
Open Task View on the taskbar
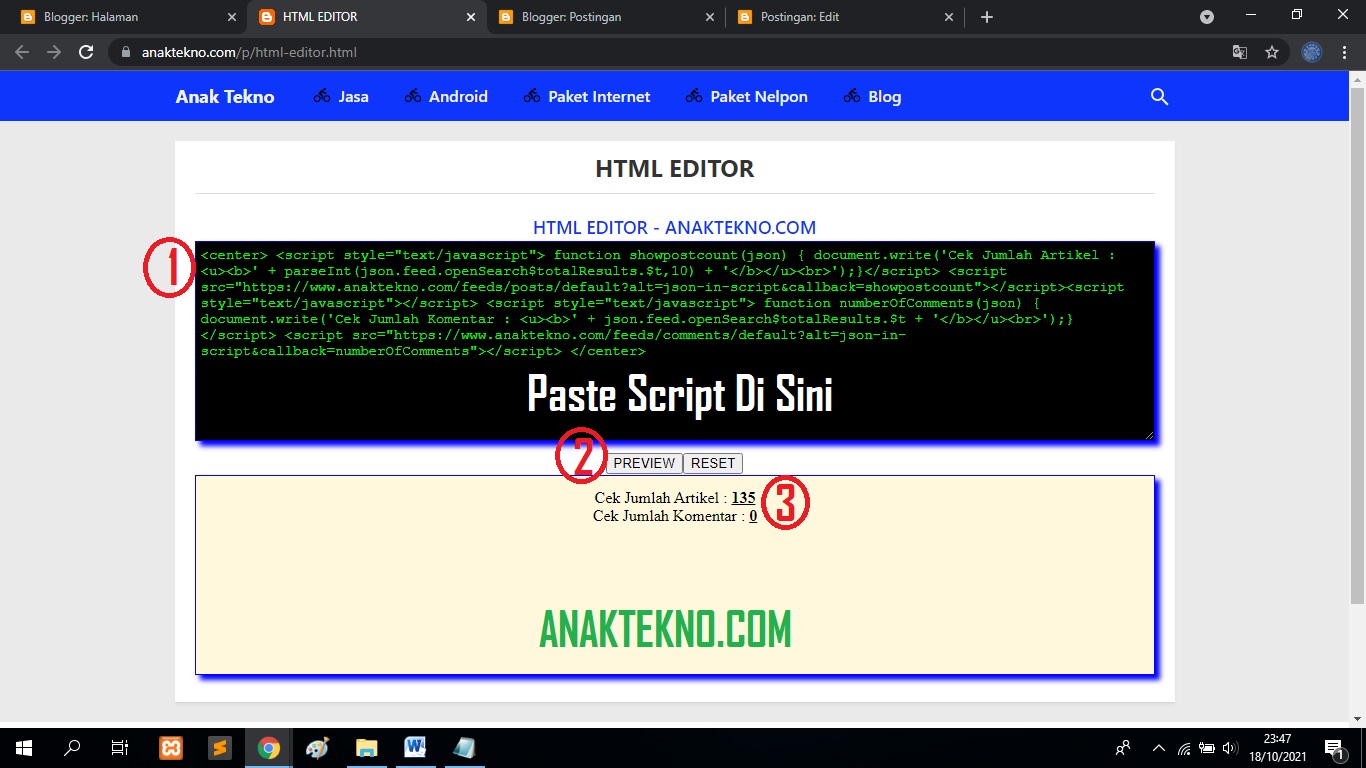120,748
